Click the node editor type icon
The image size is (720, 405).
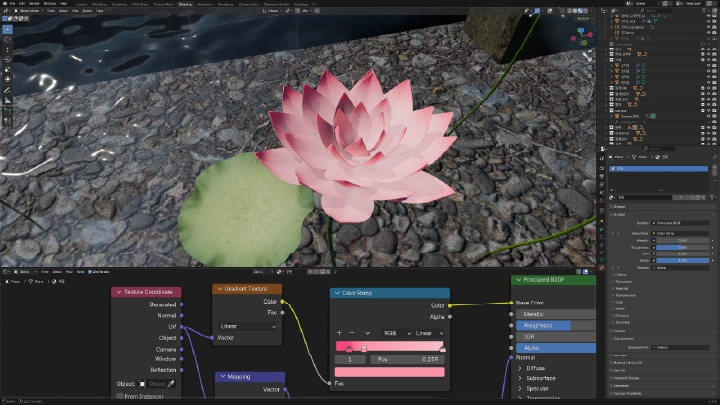[x=6, y=272]
